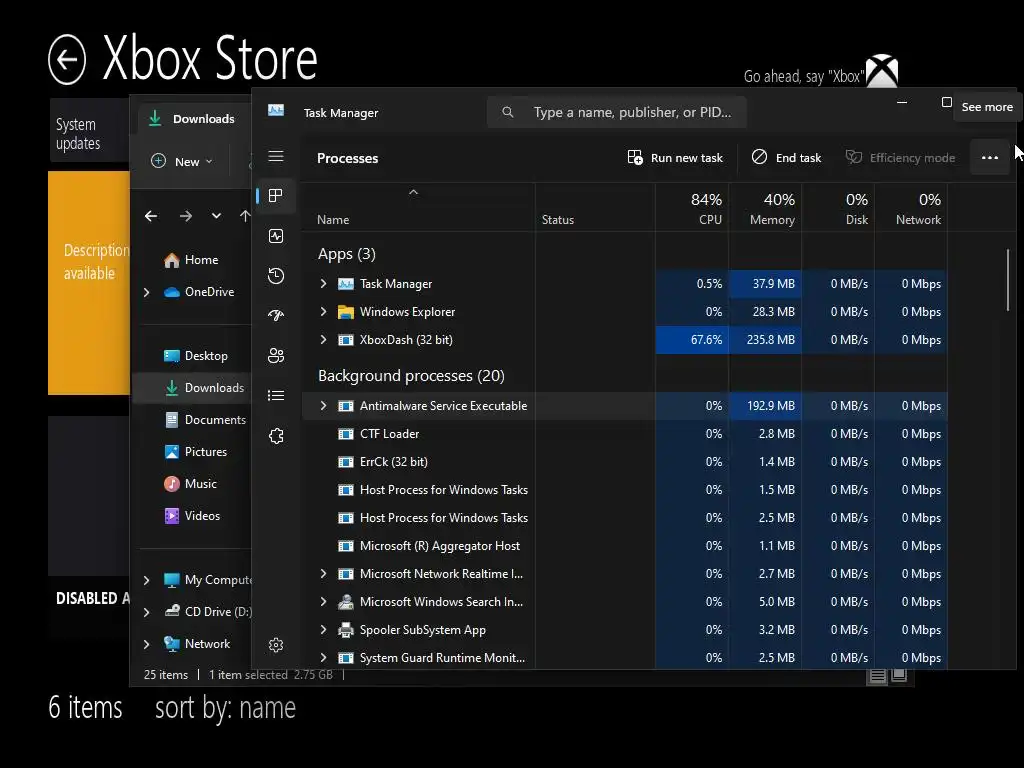Expand Antimalware Service Executable row
1024x768 pixels.
pos(323,406)
